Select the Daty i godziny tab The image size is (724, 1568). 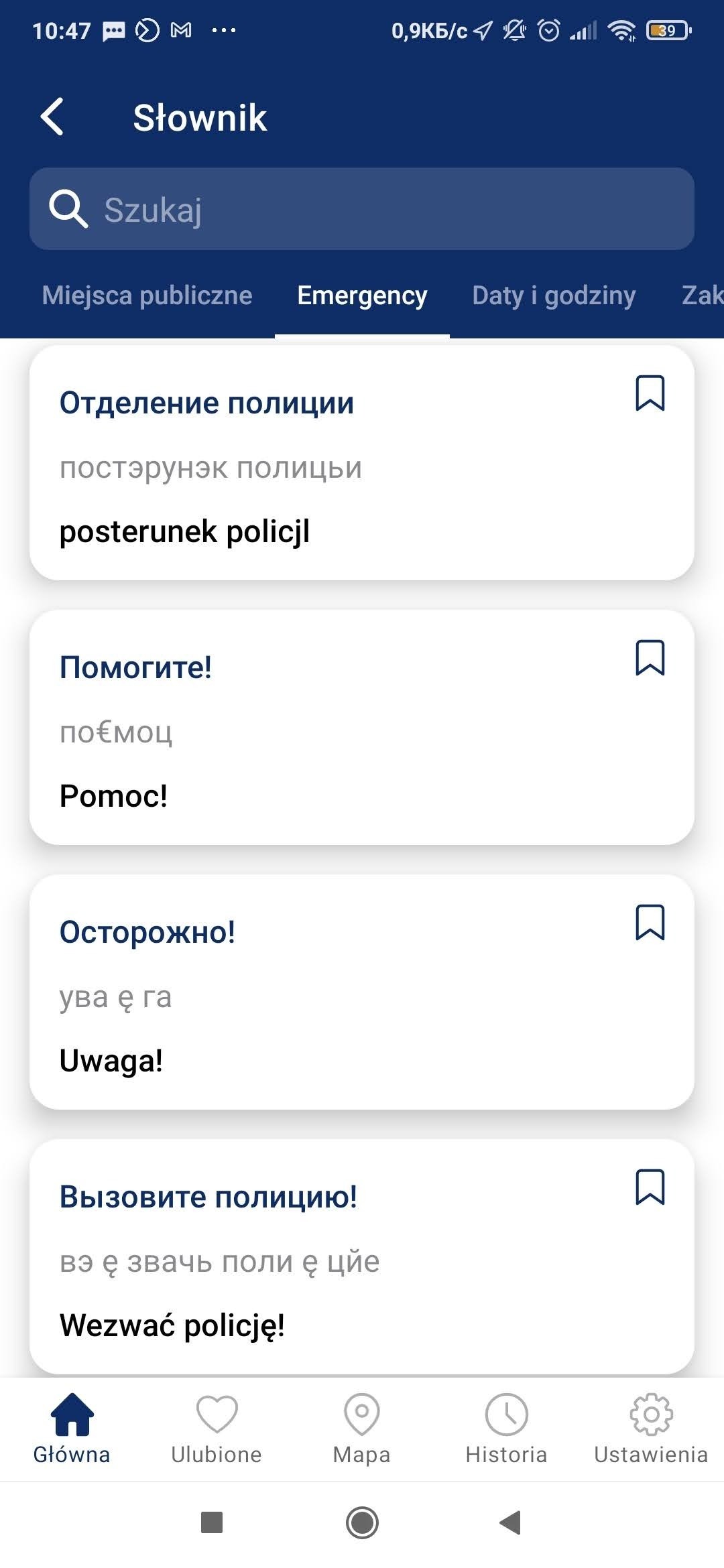[554, 296]
